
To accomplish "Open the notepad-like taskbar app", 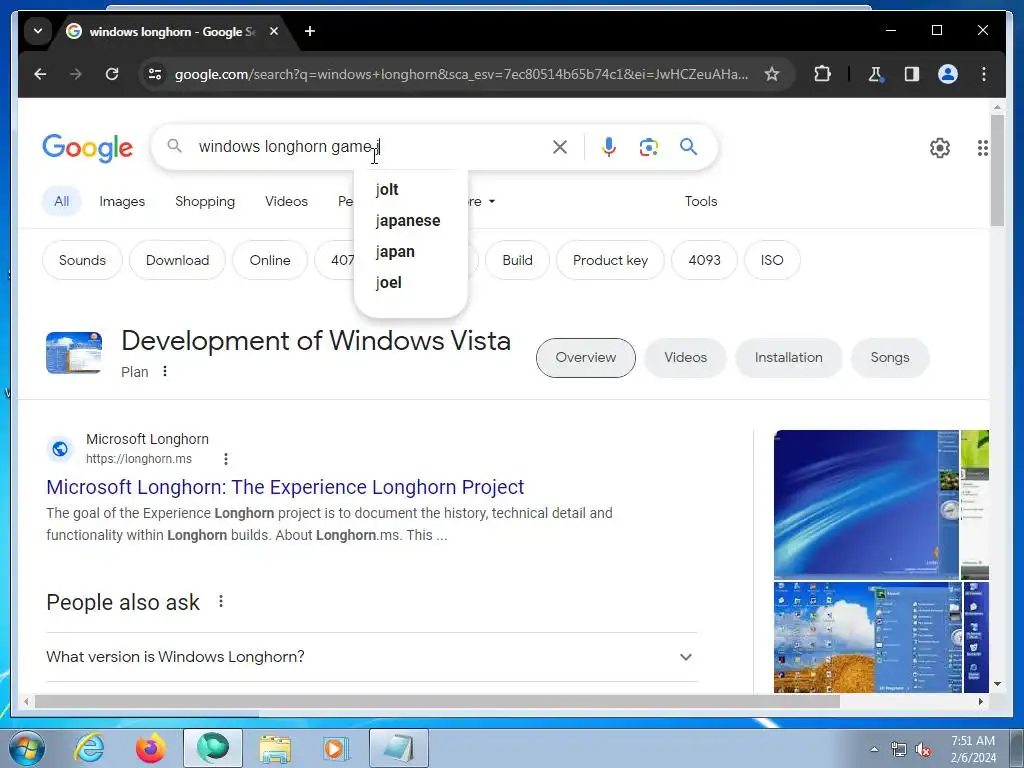I will pos(398,748).
